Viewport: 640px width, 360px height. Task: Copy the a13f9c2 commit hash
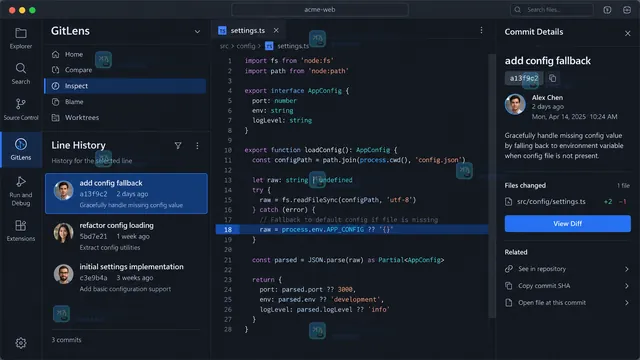coord(553,78)
